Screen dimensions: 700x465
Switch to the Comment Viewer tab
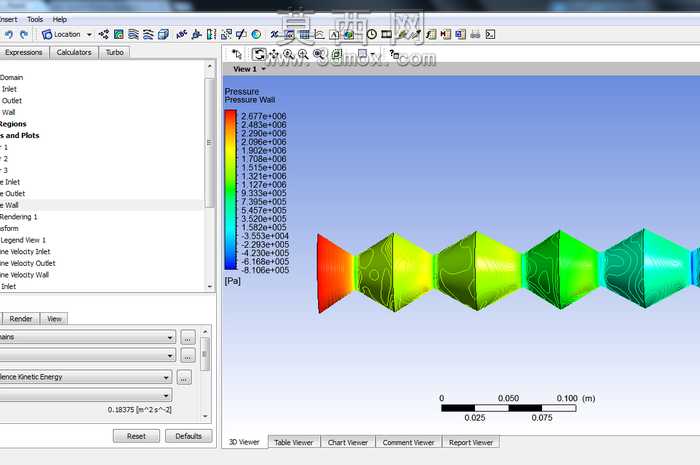pyautogui.click(x=408, y=442)
